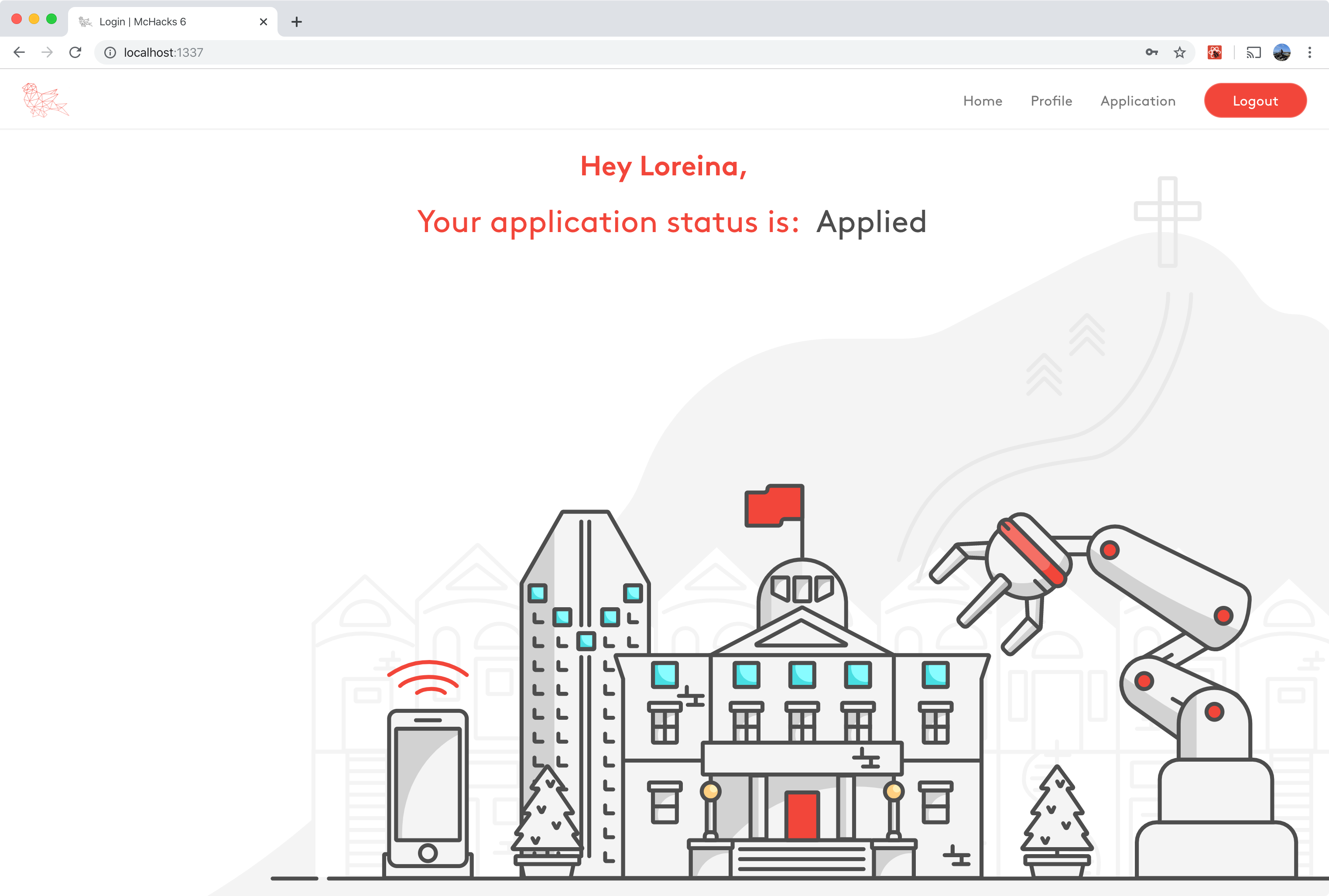This screenshot has width=1329, height=896.
Task: Open the Application nav link
Action: tap(1137, 101)
